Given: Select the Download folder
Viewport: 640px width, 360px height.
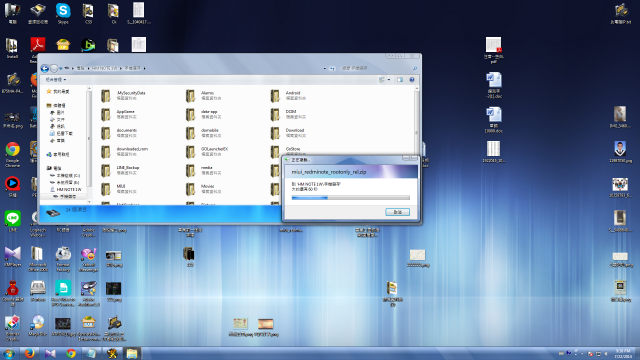Looking at the screenshot, I should pos(289,133).
